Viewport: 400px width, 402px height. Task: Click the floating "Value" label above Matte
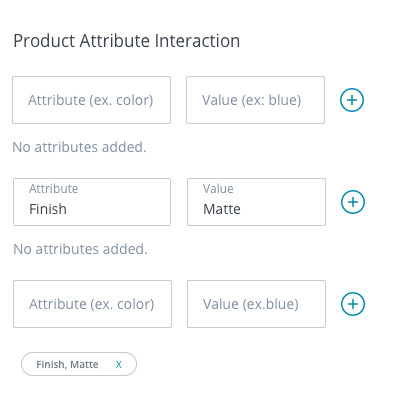tap(218, 189)
